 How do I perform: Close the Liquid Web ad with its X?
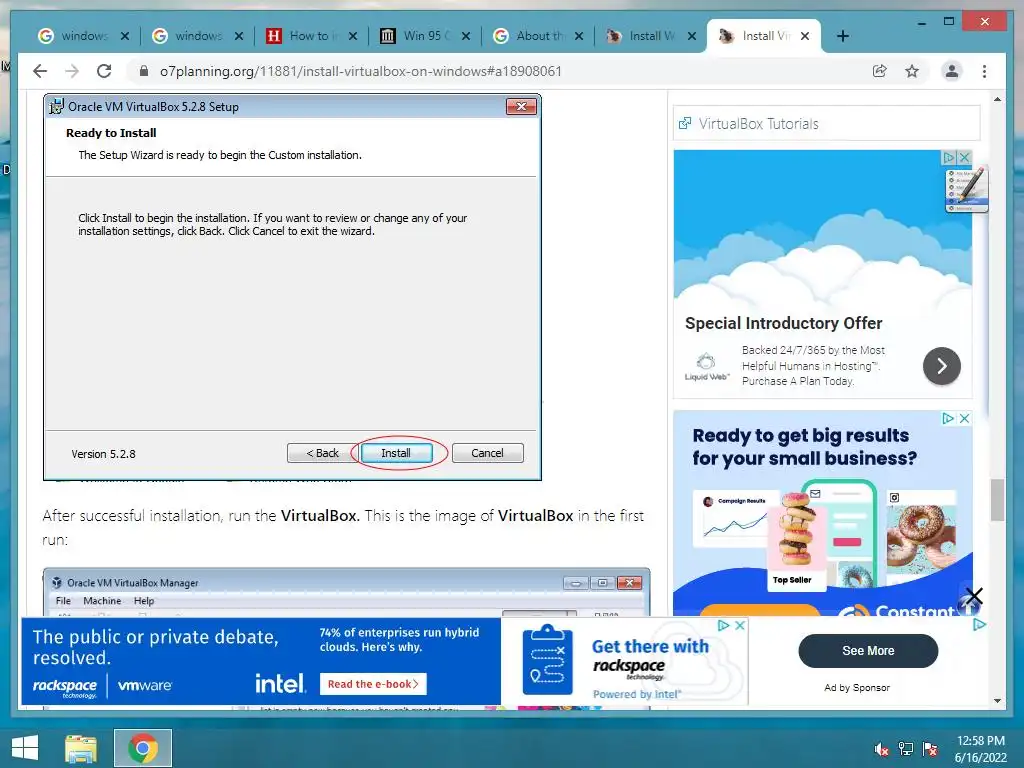[964, 157]
